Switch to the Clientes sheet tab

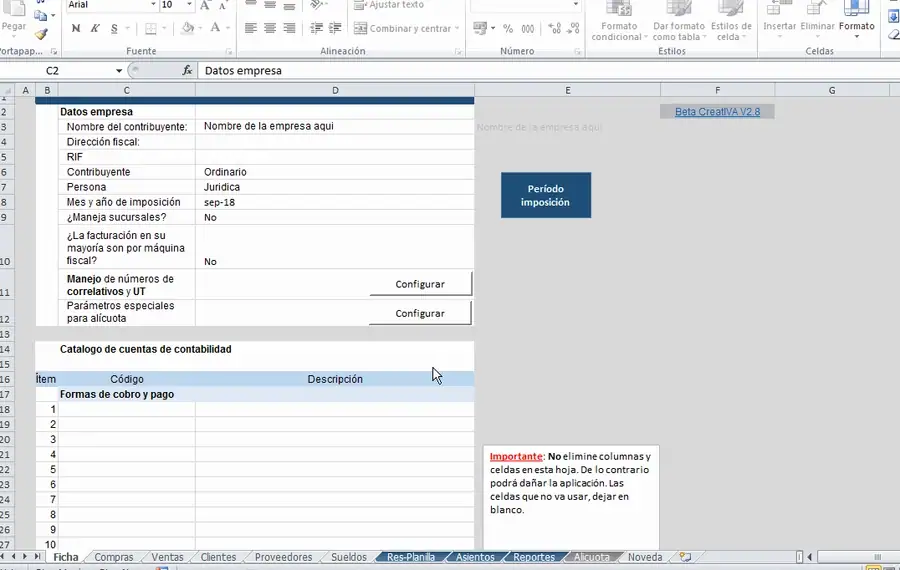tap(218, 557)
